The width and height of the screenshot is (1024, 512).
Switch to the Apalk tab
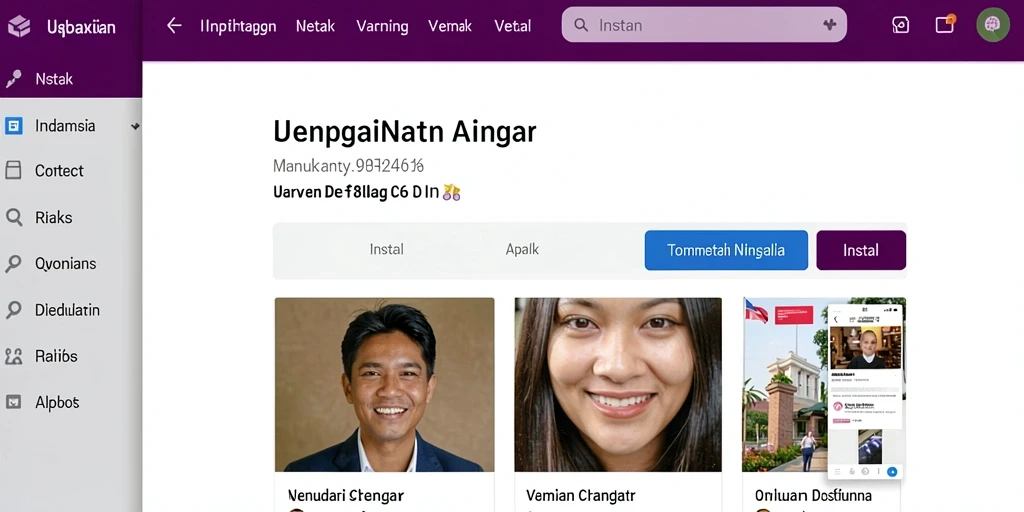[x=522, y=249]
